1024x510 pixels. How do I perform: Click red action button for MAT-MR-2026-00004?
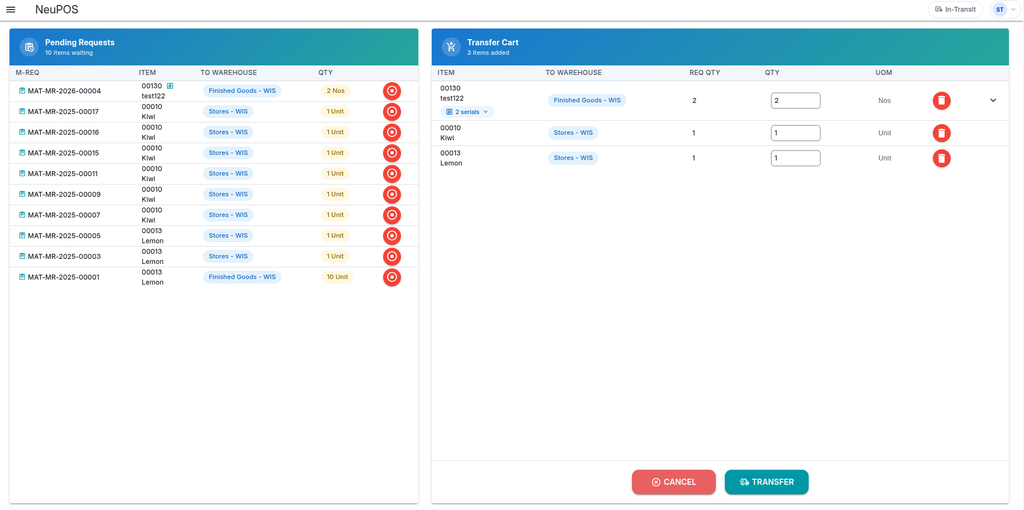pyautogui.click(x=392, y=91)
